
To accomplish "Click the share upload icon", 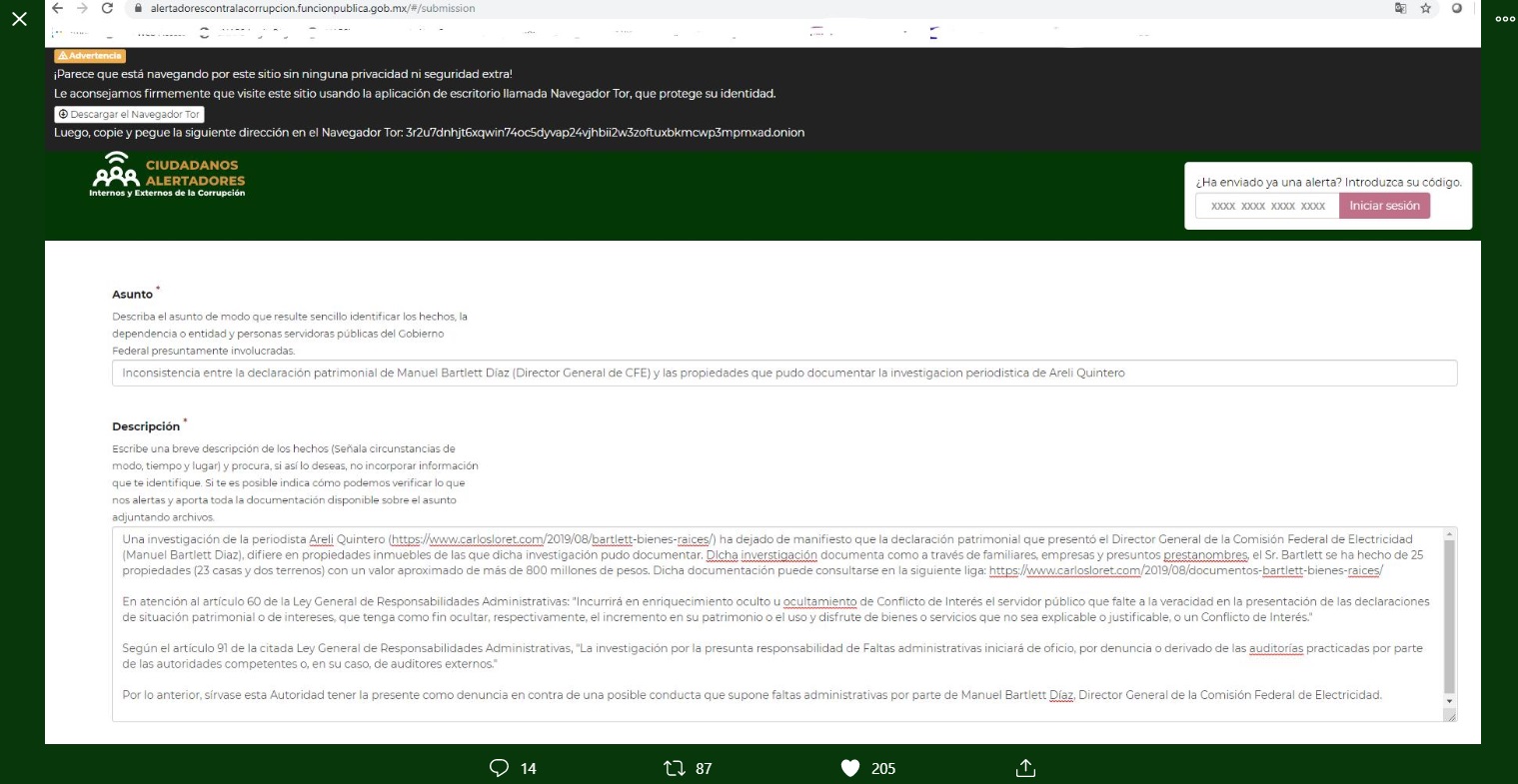I will click(x=1025, y=768).
